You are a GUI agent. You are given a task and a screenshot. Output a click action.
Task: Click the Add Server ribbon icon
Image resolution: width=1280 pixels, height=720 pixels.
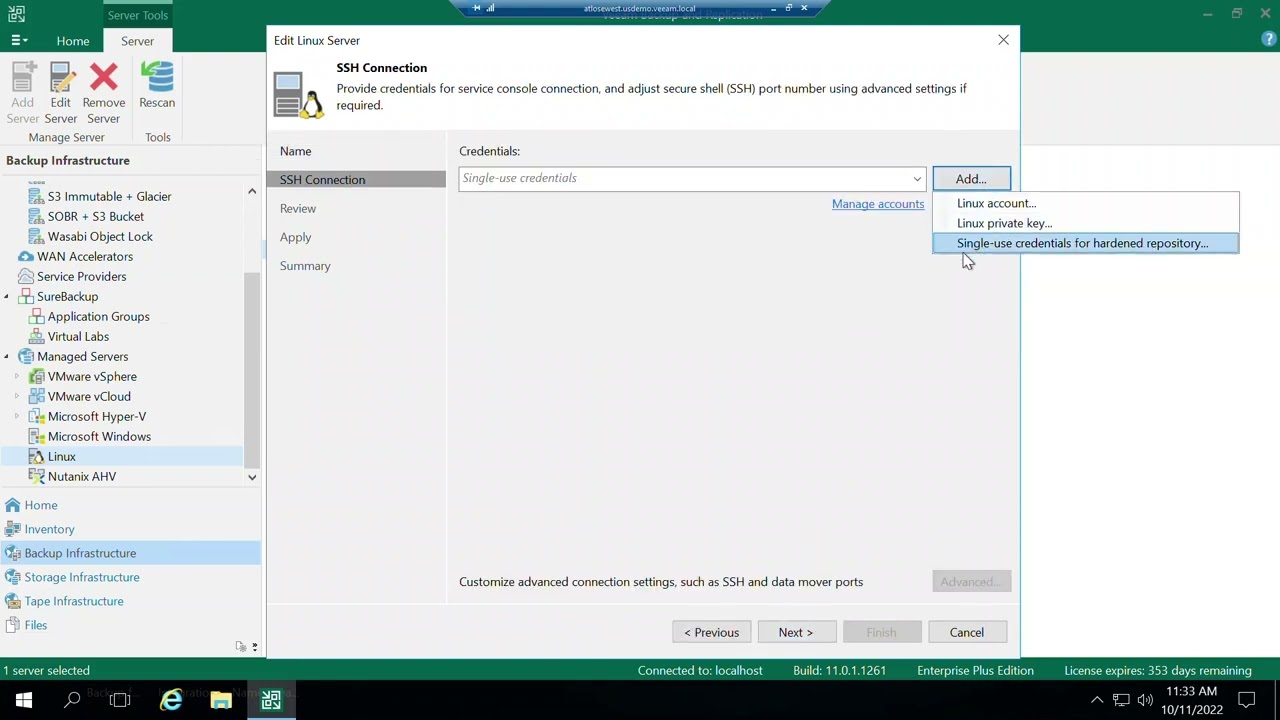point(22,78)
